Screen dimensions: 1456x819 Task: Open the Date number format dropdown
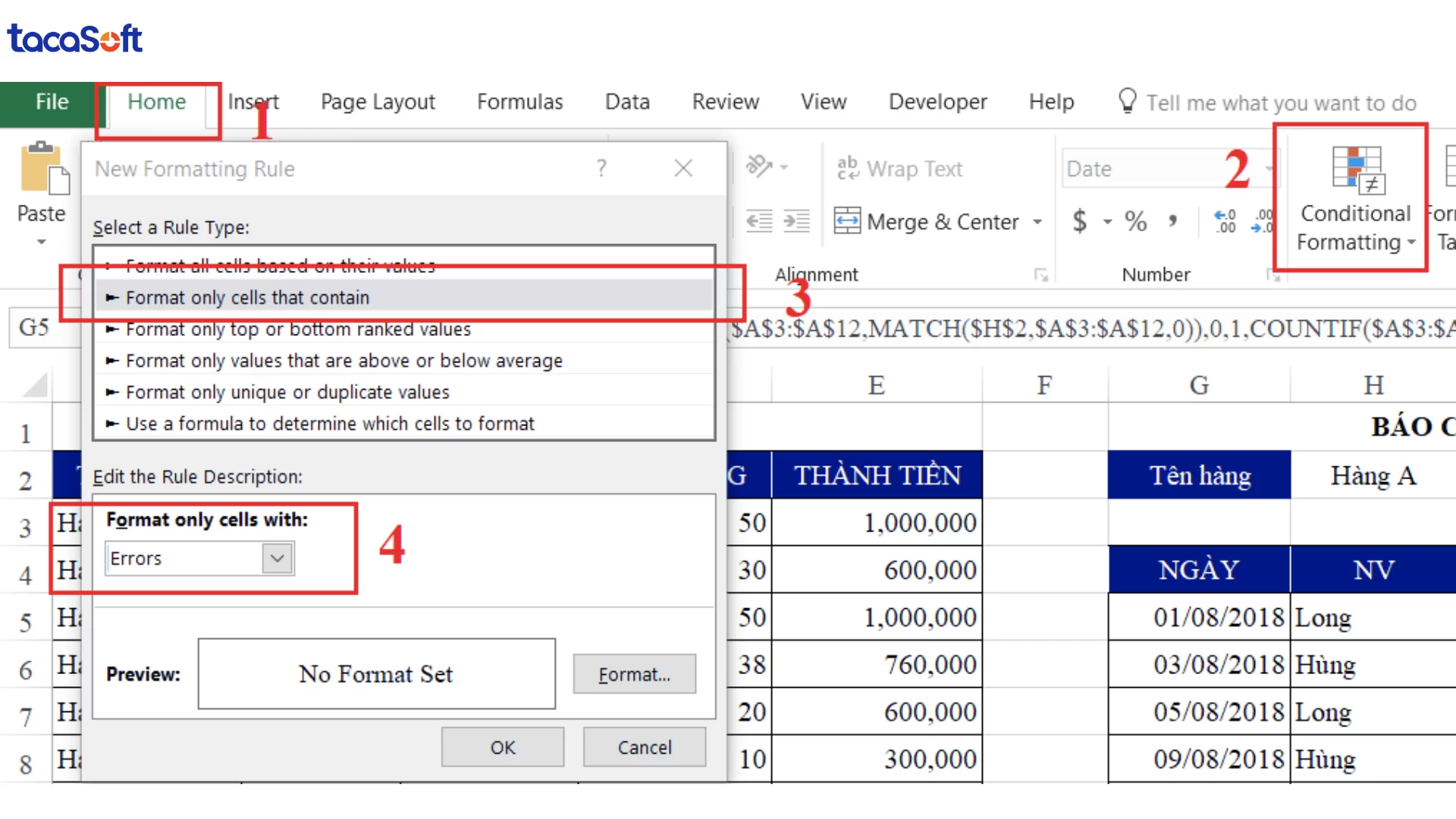(1268, 168)
